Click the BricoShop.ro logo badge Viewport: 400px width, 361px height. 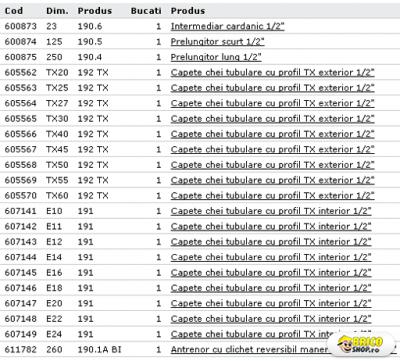click(x=360, y=345)
